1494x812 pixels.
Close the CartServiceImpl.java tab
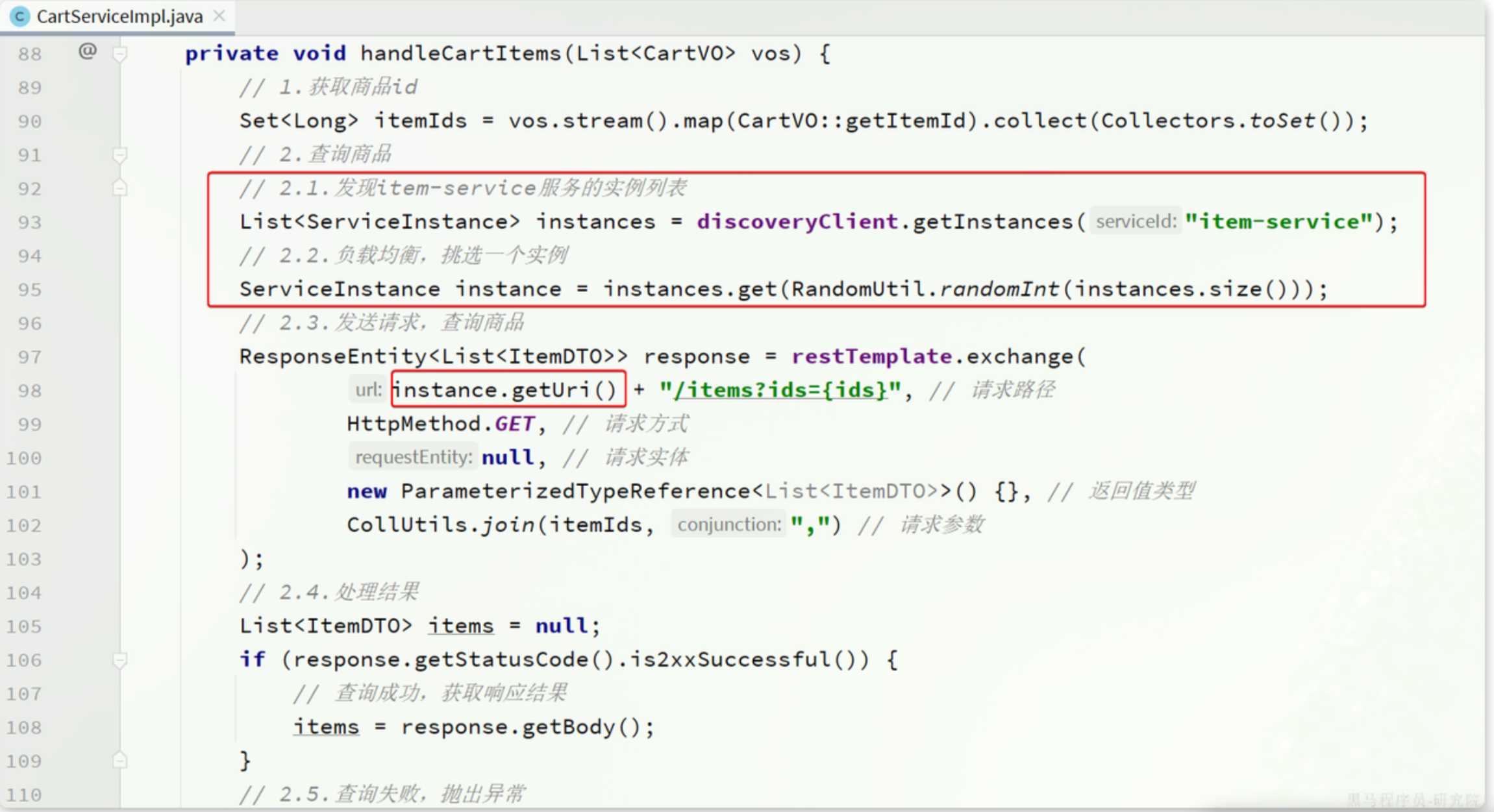(219, 16)
